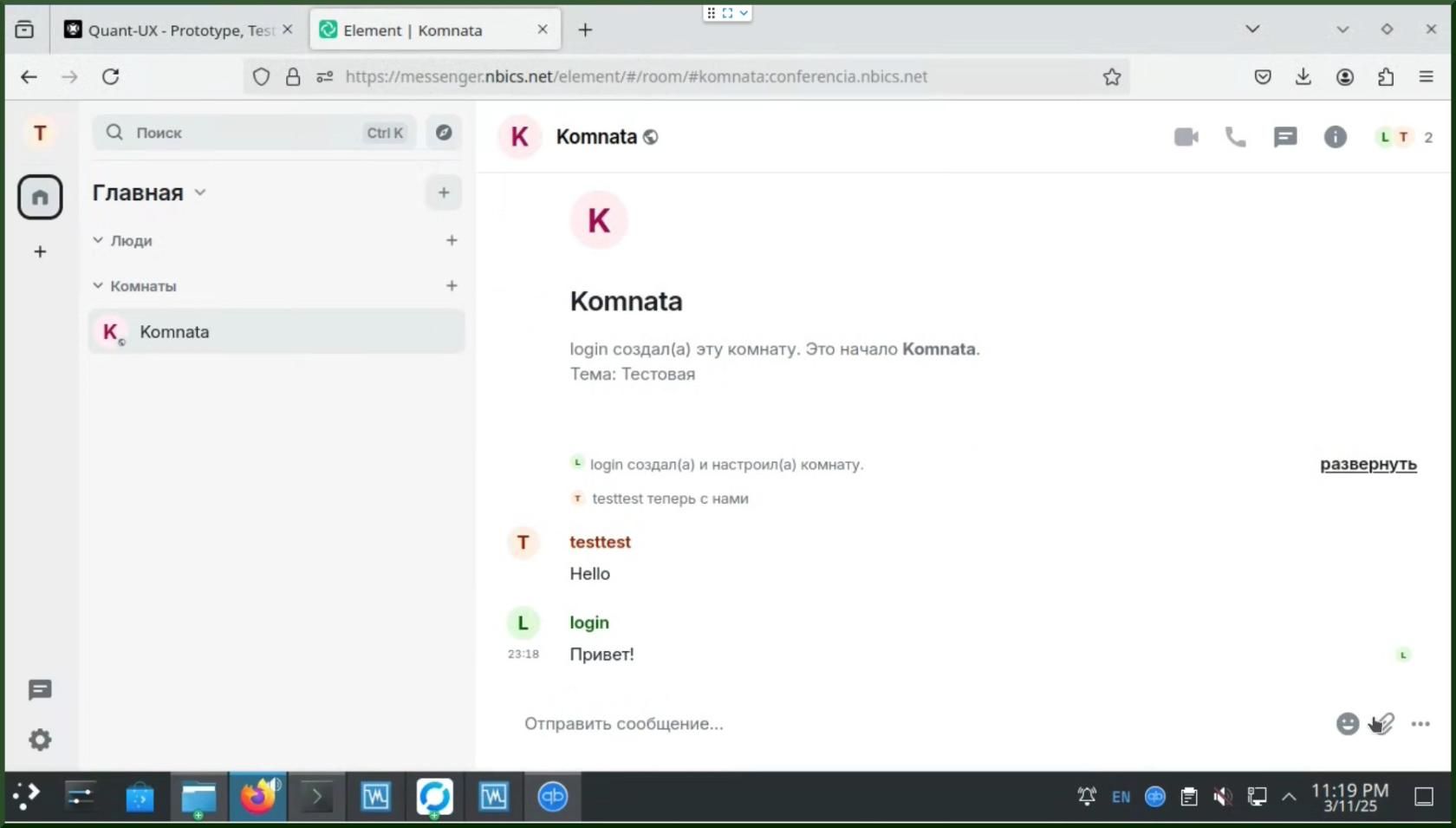Screen dimensions: 1456x828
Task: Open room info panel
Action: click(x=1335, y=137)
